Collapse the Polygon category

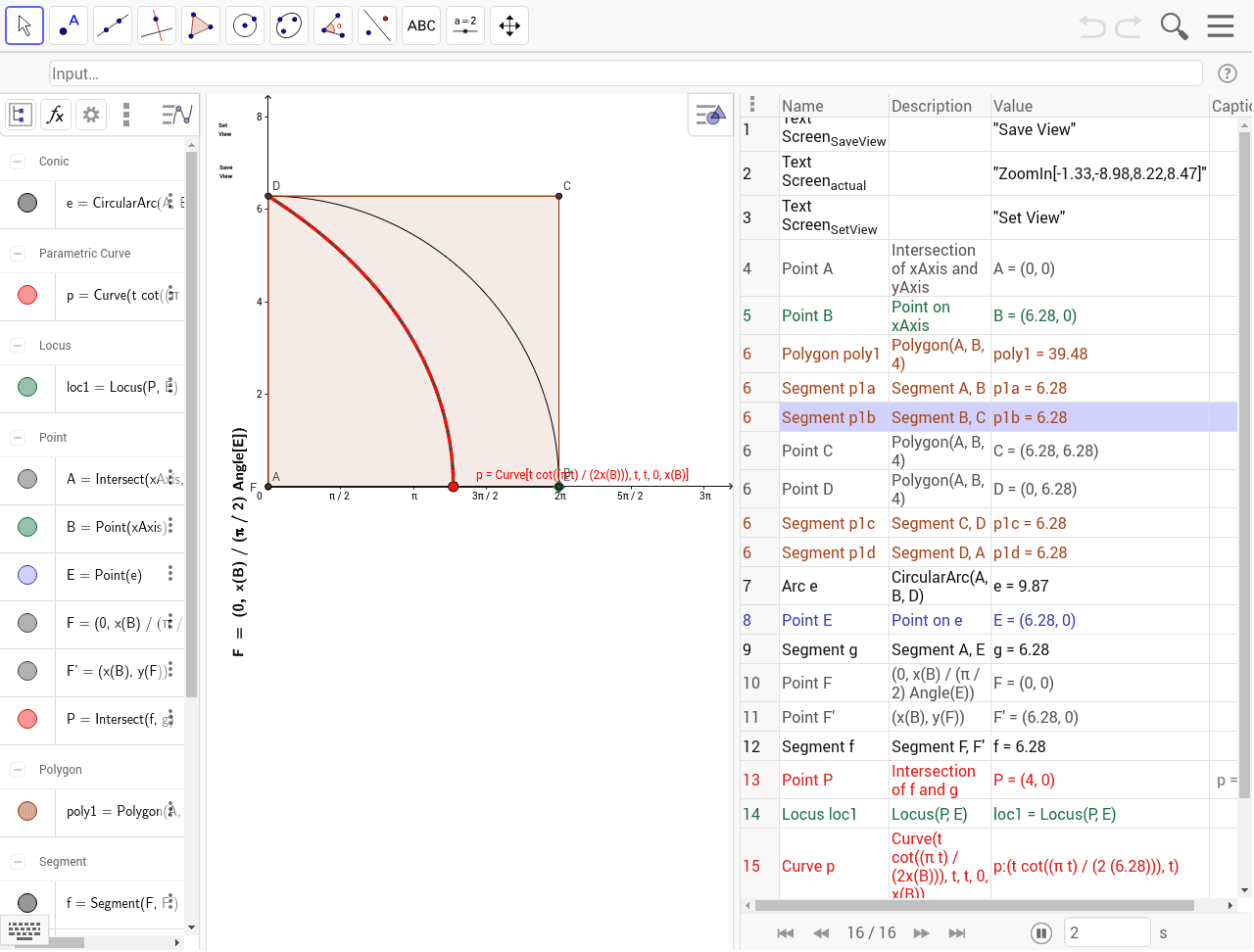pyautogui.click(x=18, y=770)
